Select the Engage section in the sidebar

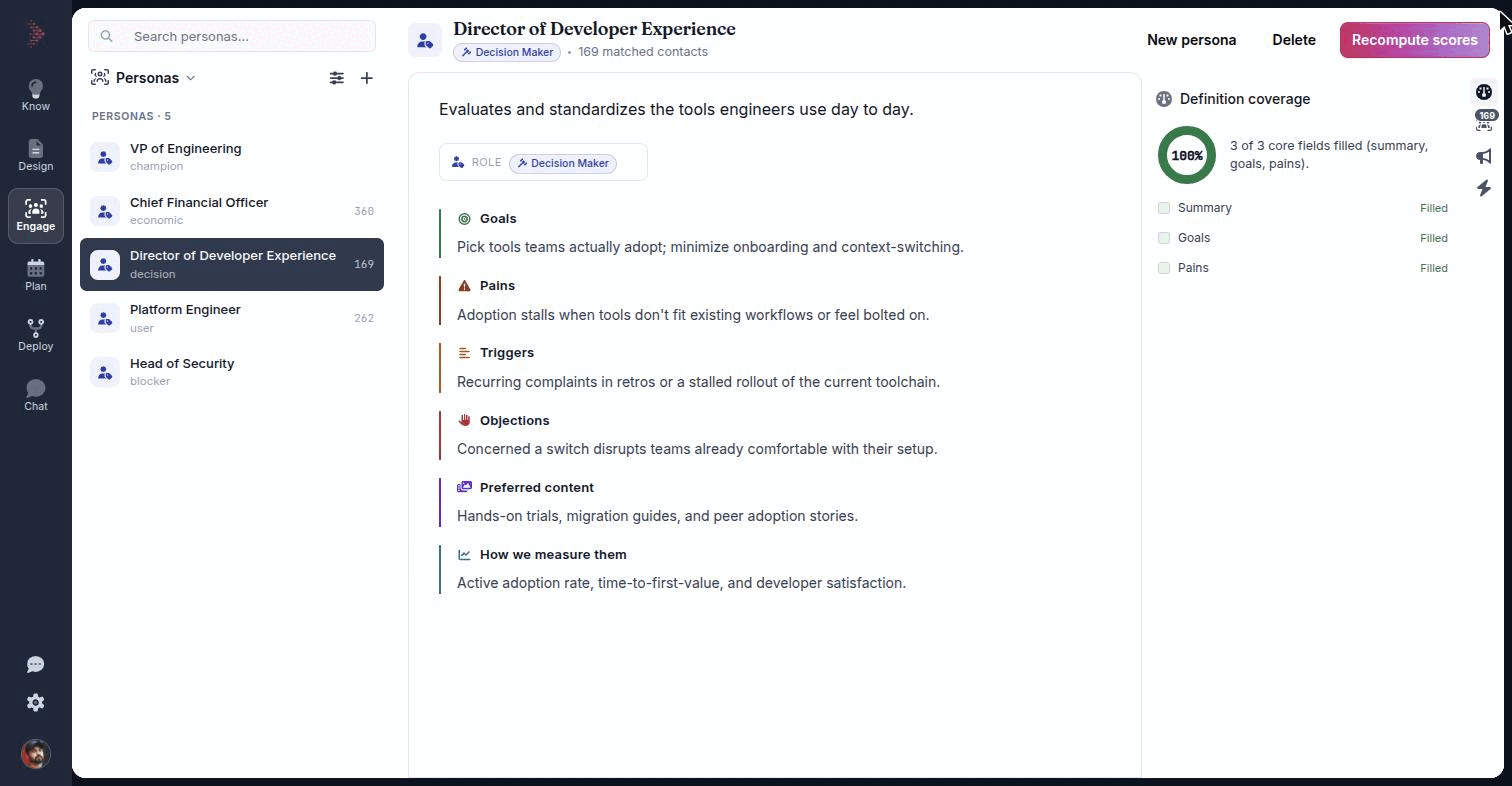coord(36,215)
